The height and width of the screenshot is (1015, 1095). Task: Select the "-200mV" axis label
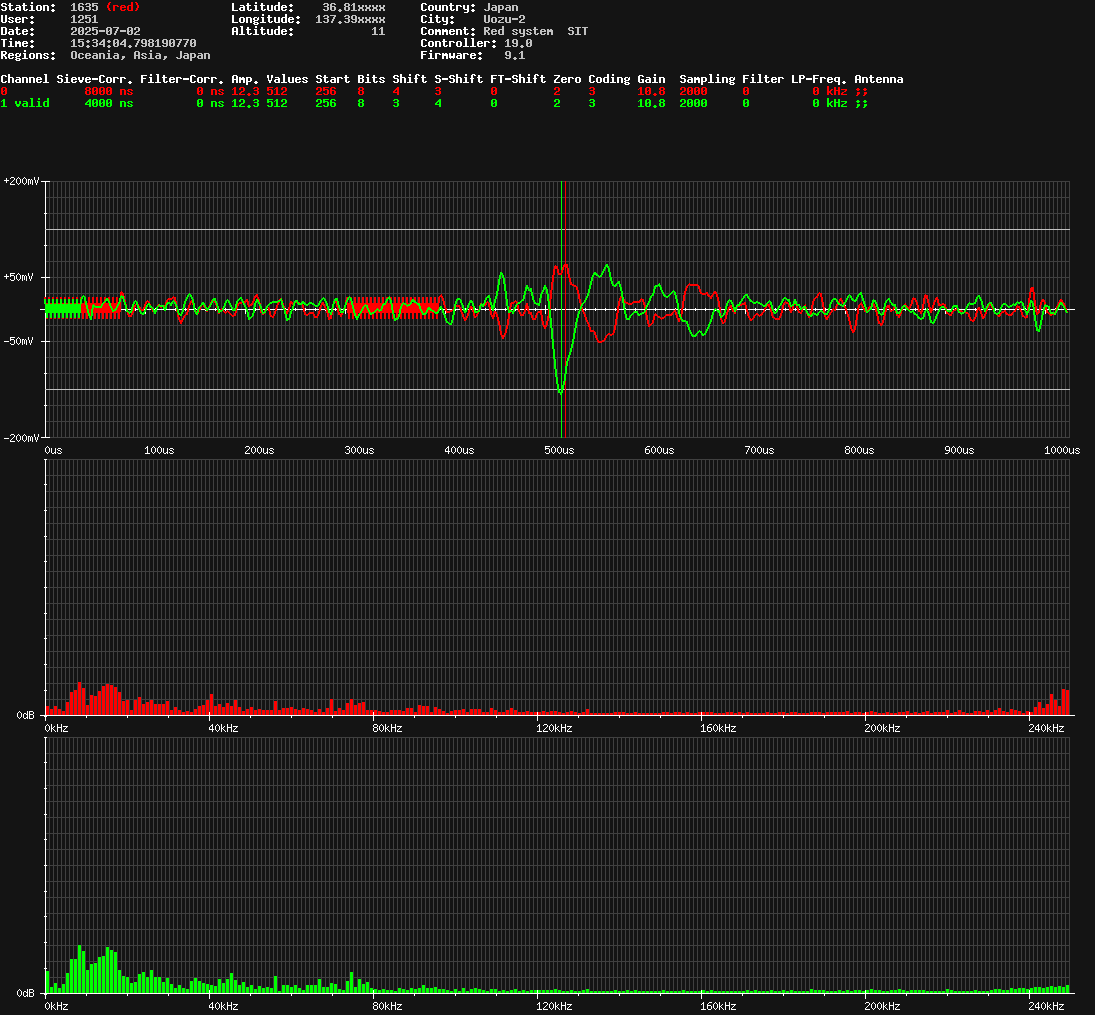pyautogui.click(x=21, y=438)
